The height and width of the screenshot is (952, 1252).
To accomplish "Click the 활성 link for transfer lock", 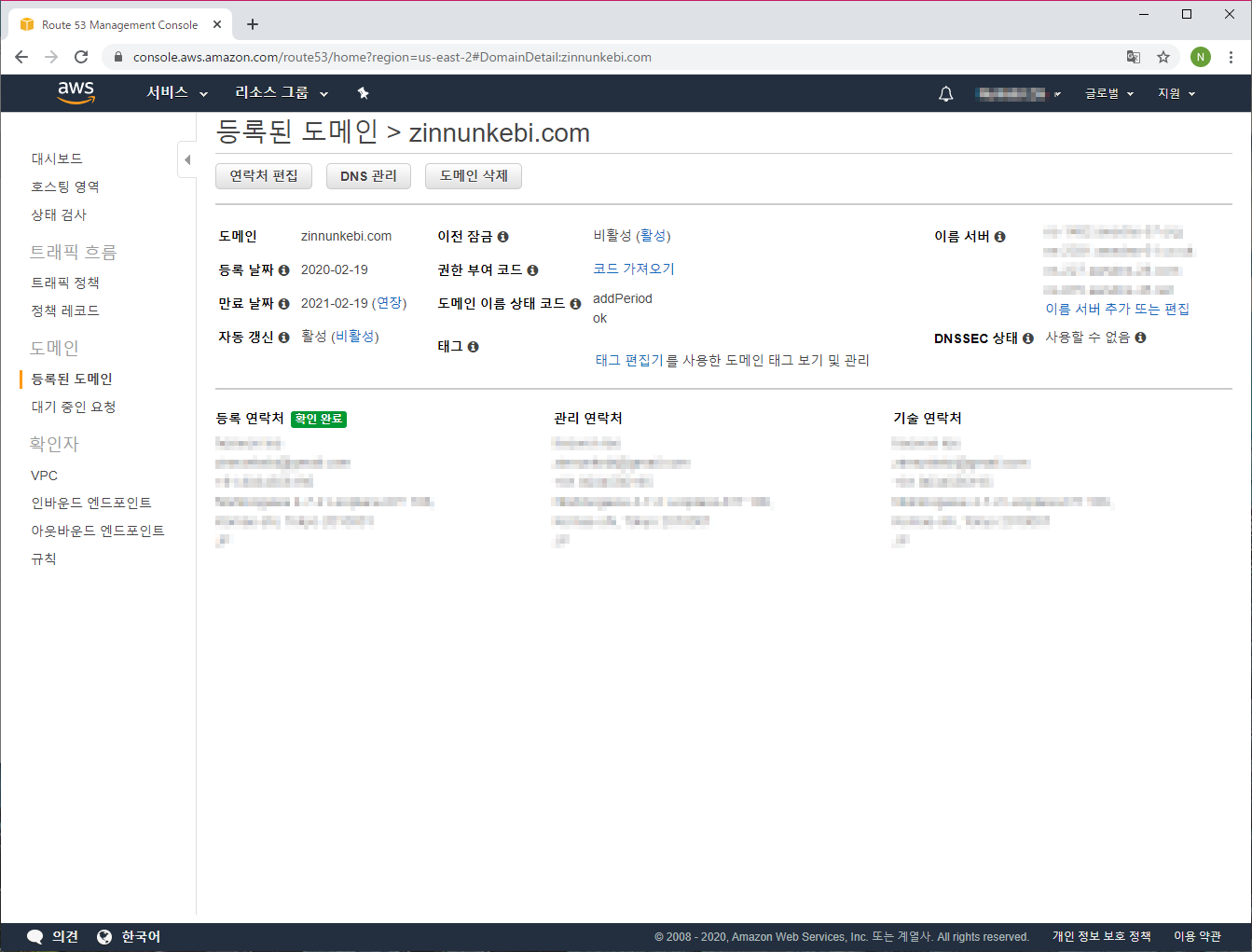I will pos(653,236).
